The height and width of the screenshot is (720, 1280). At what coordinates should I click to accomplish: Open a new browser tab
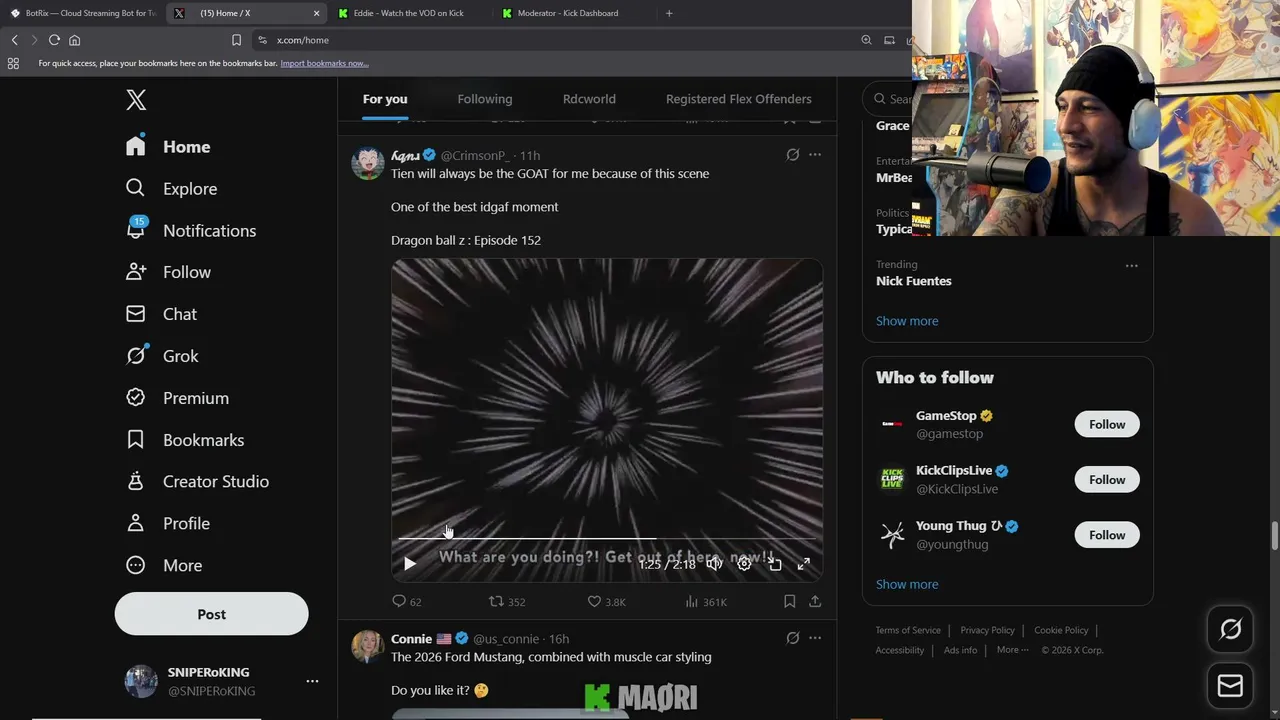pyautogui.click(x=669, y=13)
